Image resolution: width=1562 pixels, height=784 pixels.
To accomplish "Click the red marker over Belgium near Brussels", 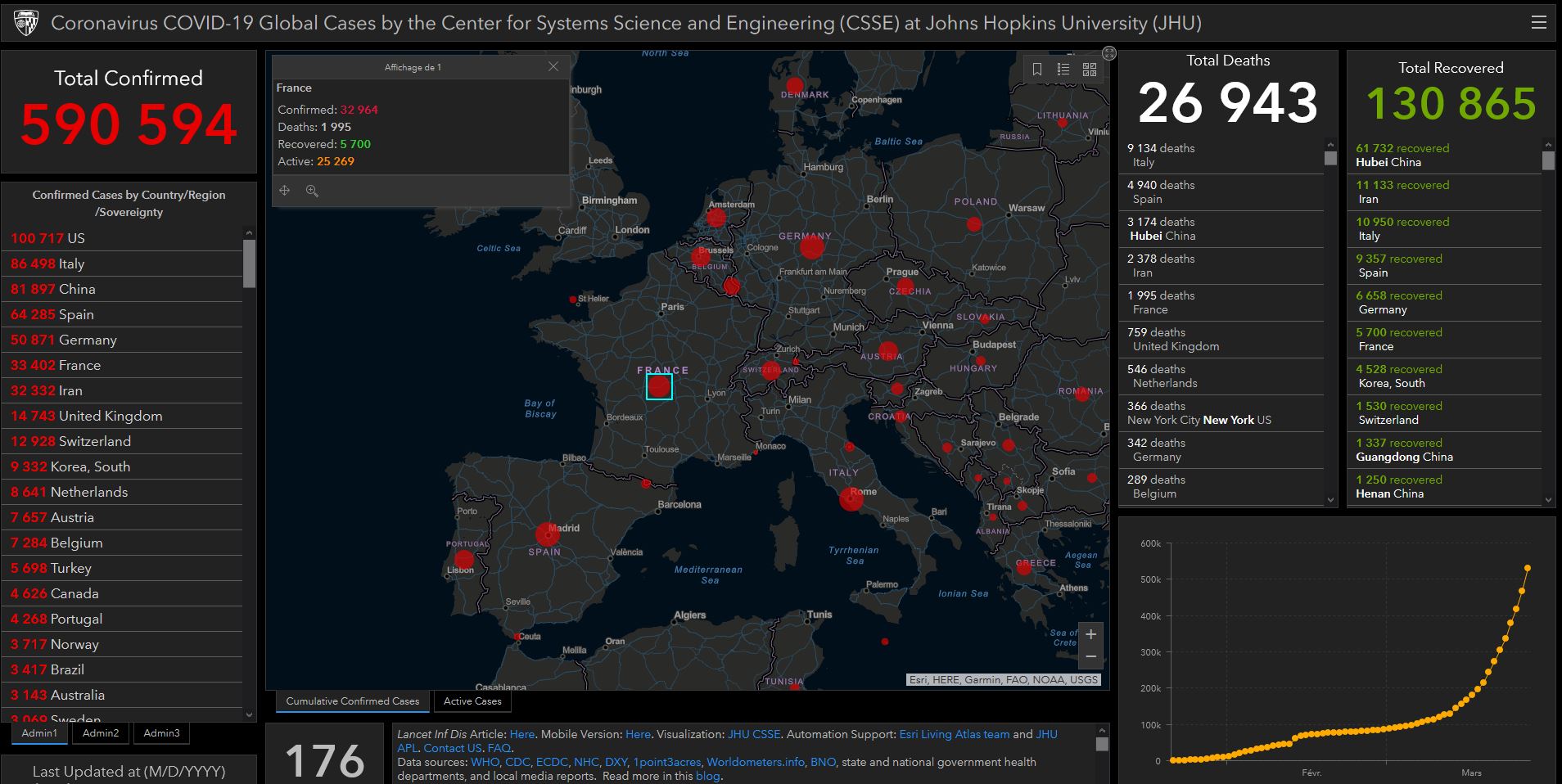I will [x=701, y=257].
